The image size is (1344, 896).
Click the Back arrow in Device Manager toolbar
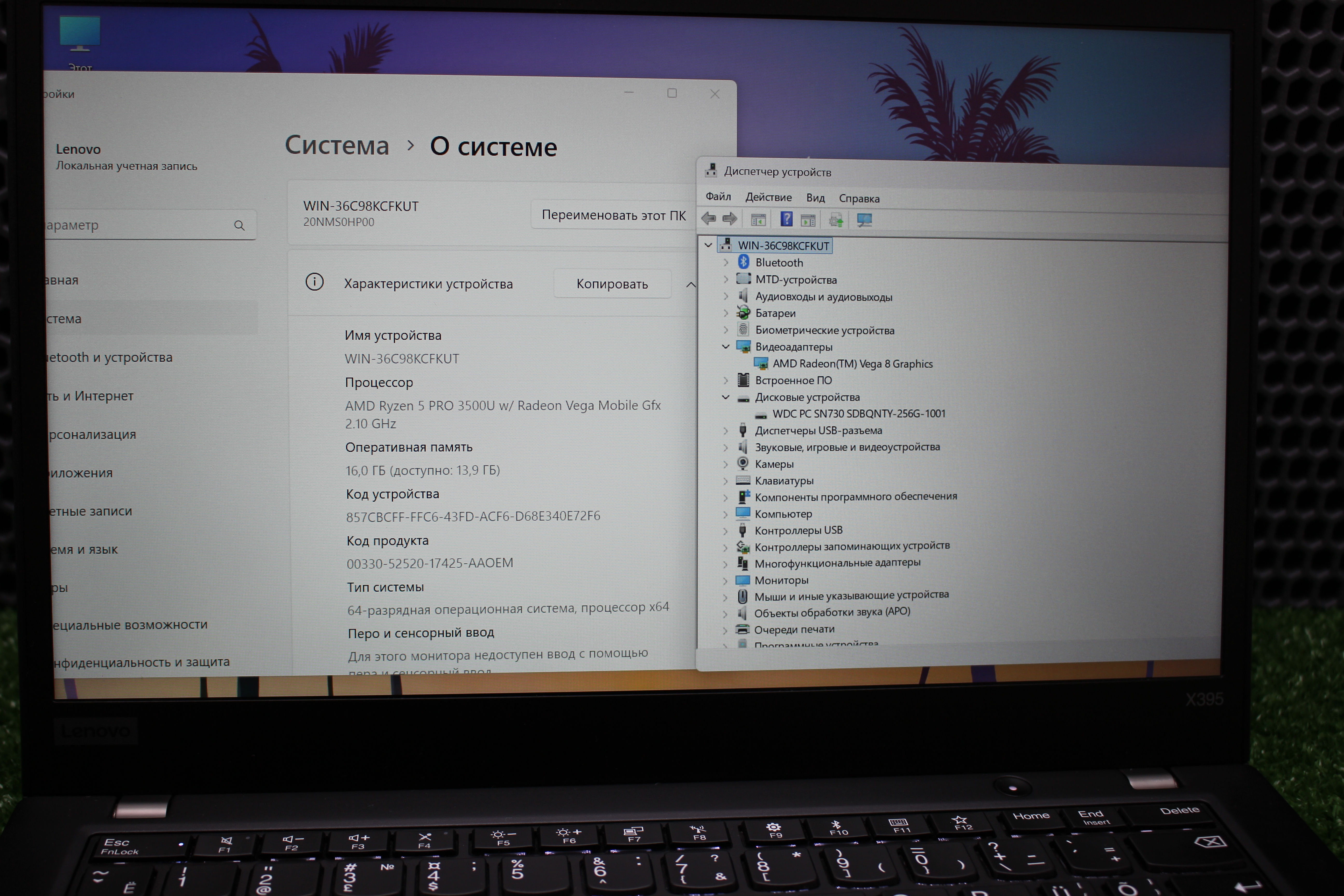709,218
